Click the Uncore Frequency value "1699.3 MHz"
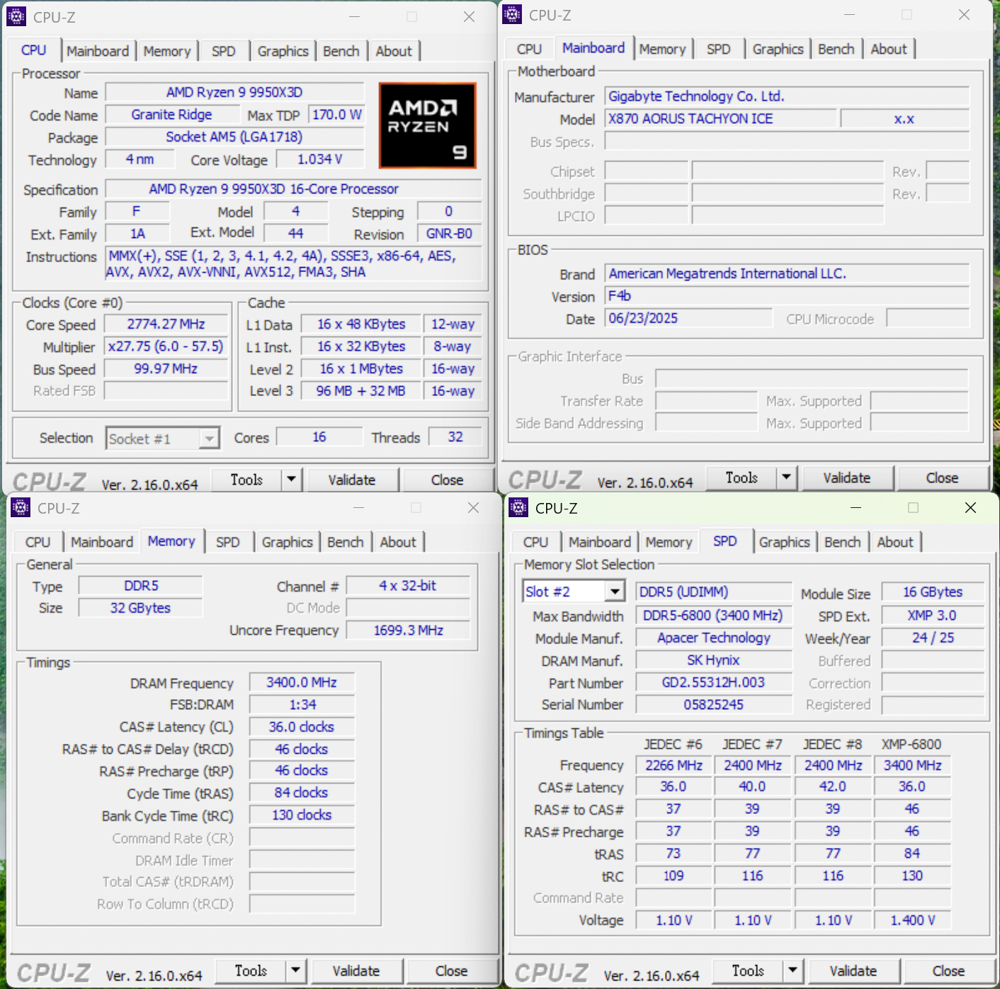This screenshot has height=989, width=1000. [408, 630]
